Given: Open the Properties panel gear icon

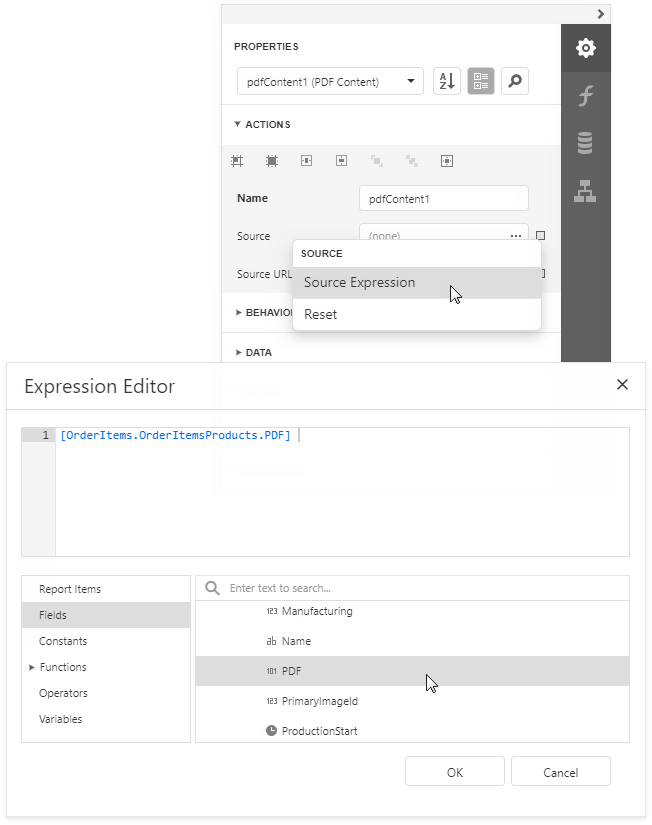Looking at the screenshot, I should tap(586, 47).
